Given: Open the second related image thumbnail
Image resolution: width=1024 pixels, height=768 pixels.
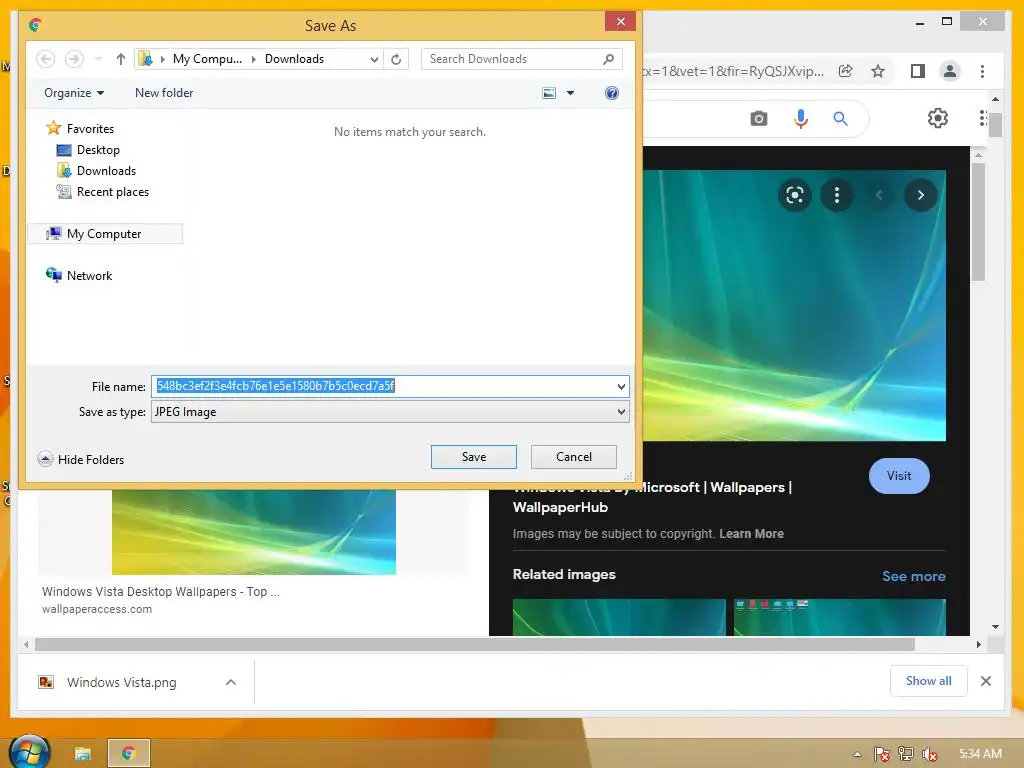Looking at the screenshot, I should [840, 617].
